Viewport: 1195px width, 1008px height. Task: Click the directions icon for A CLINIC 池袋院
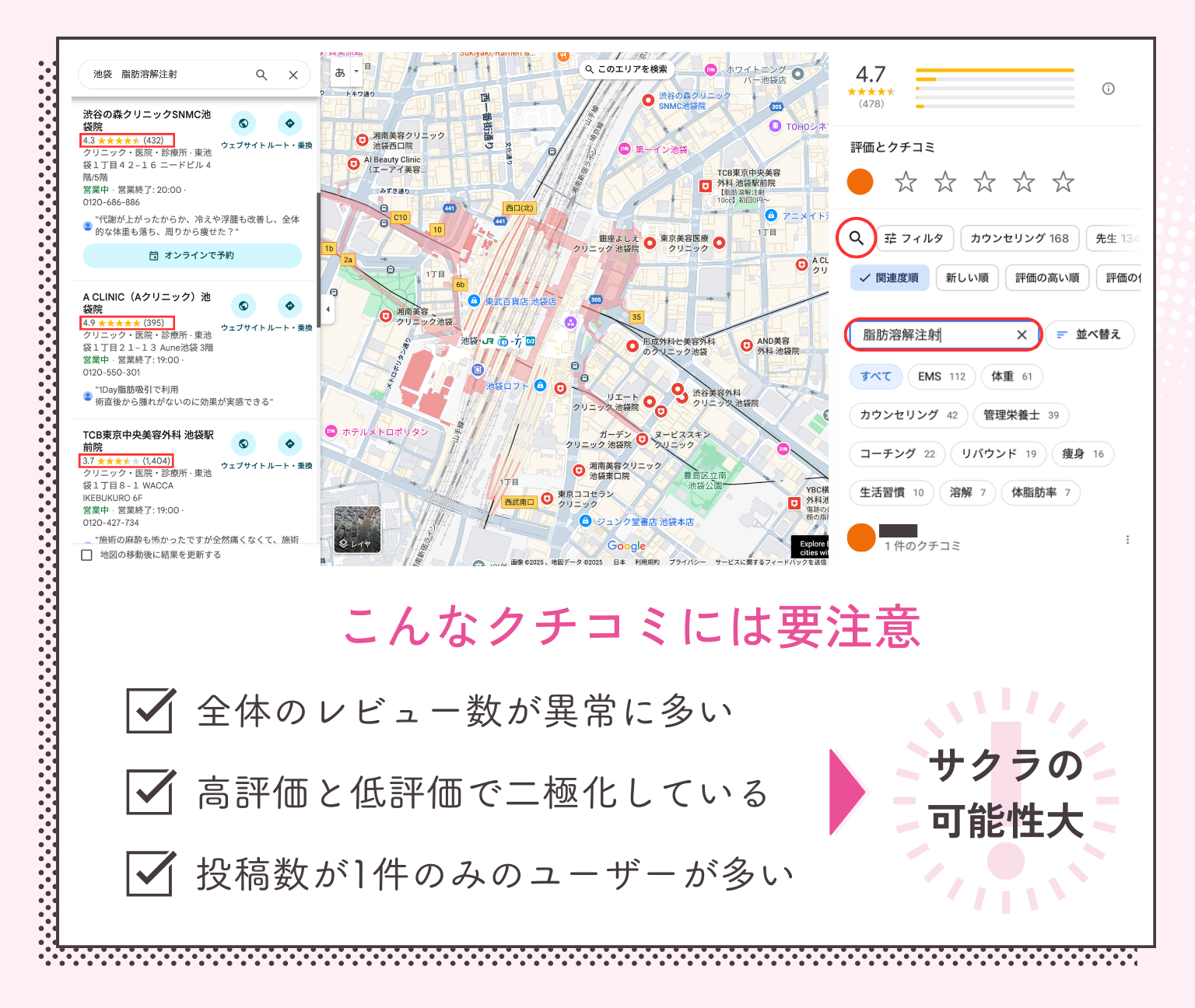pos(289,306)
